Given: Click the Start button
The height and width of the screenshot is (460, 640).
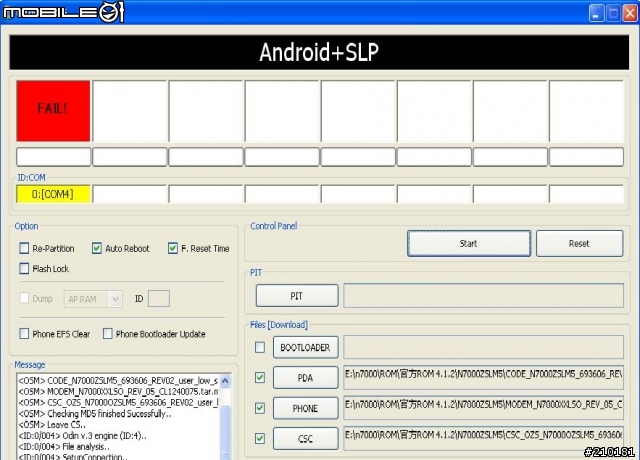Looking at the screenshot, I should 469,244.
